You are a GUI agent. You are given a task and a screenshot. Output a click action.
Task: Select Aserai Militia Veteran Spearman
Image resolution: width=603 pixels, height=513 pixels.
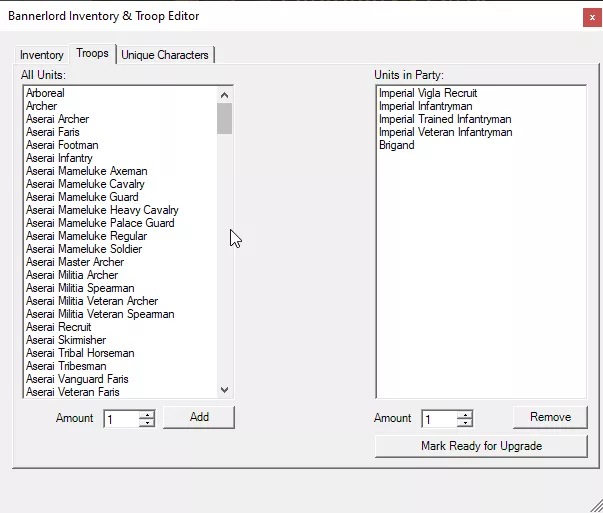click(x=121, y=314)
